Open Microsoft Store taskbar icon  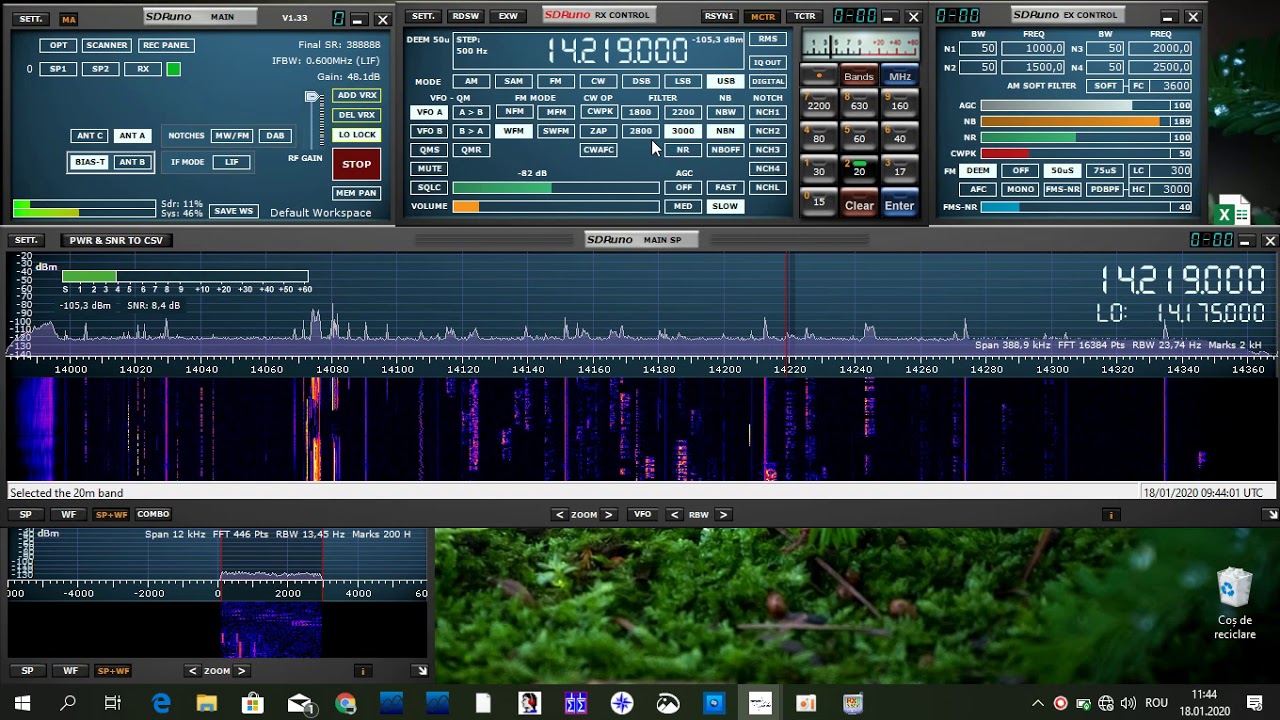253,703
